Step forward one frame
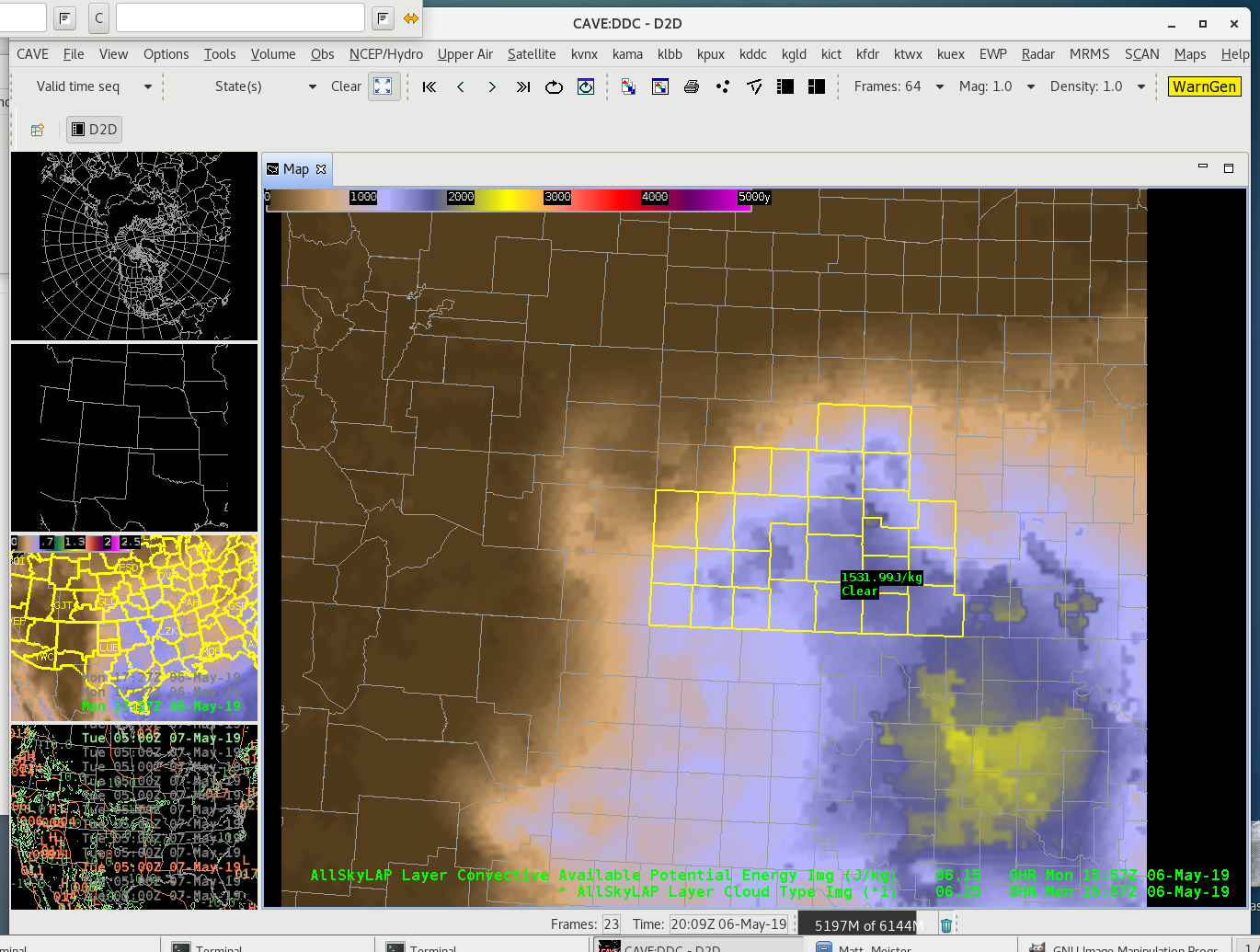 [x=492, y=86]
